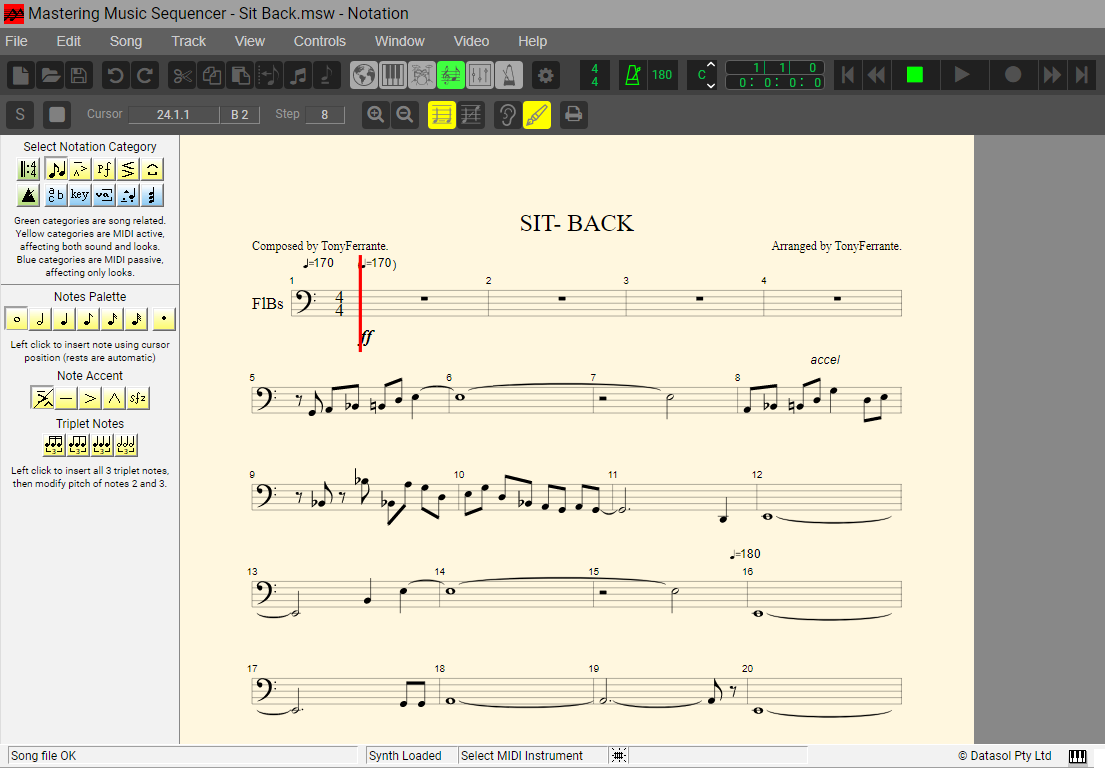
Task: Open the piano keyboard window
Action: tap(392, 75)
